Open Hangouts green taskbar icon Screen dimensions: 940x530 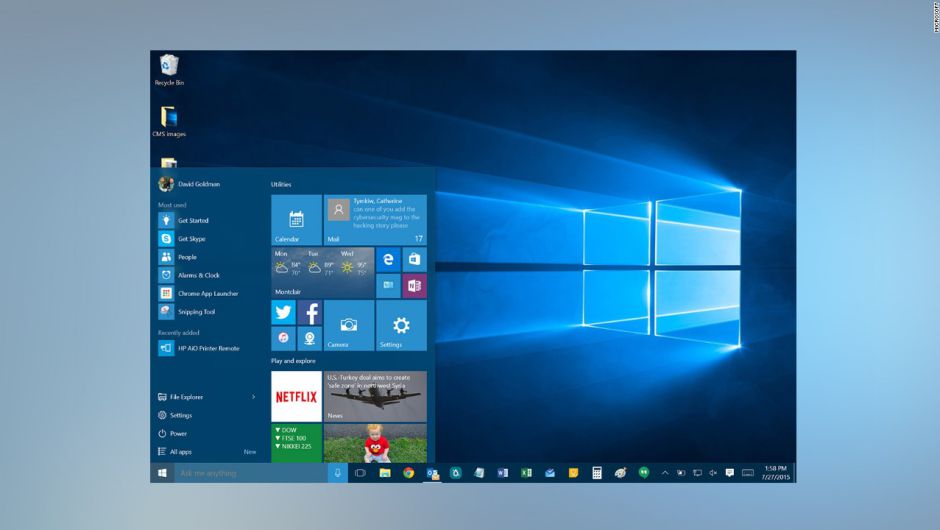point(644,473)
